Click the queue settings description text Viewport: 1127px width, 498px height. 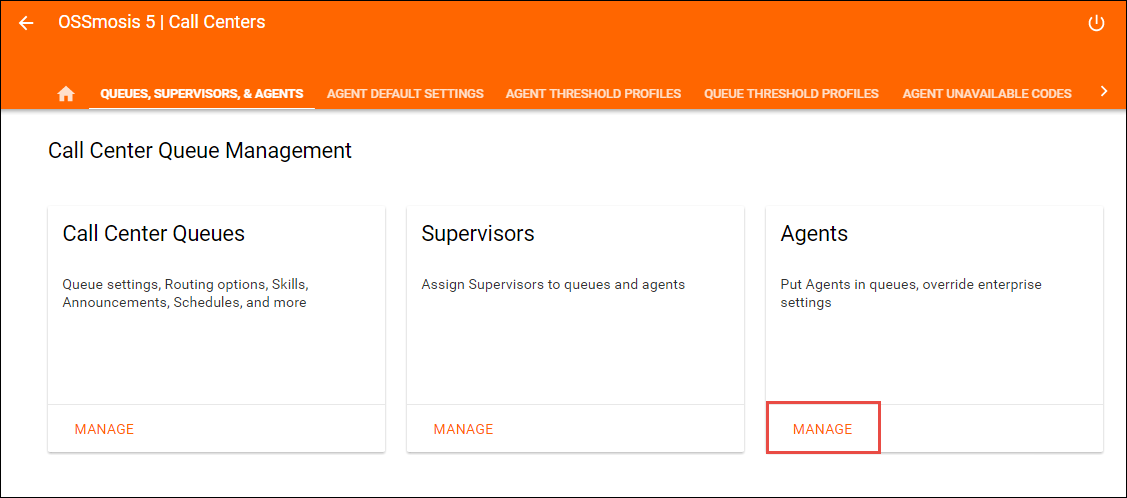tap(185, 293)
